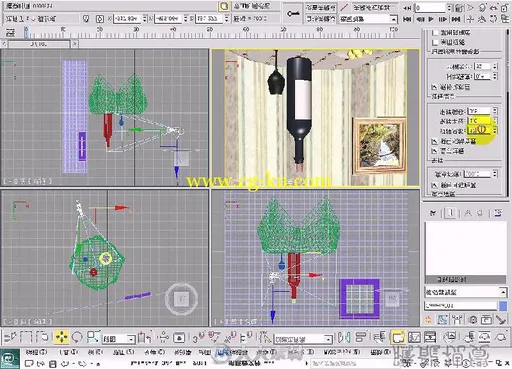Toggle the Show End Result icon
Viewport: 512px width, 369px height.
451,213
